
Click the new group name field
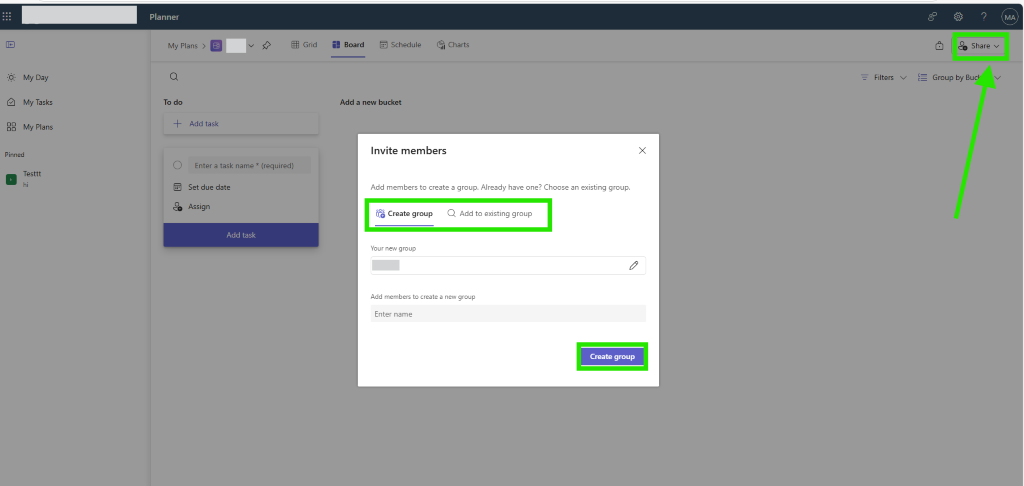click(x=508, y=265)
